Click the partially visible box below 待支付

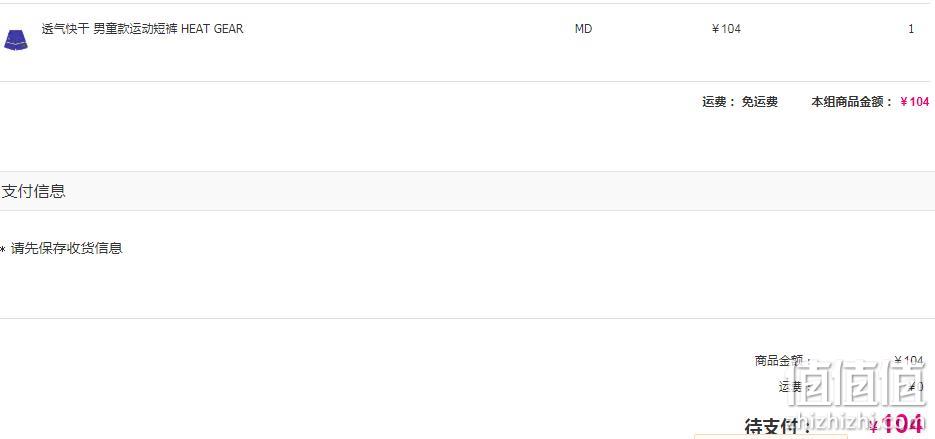(770, 437)
